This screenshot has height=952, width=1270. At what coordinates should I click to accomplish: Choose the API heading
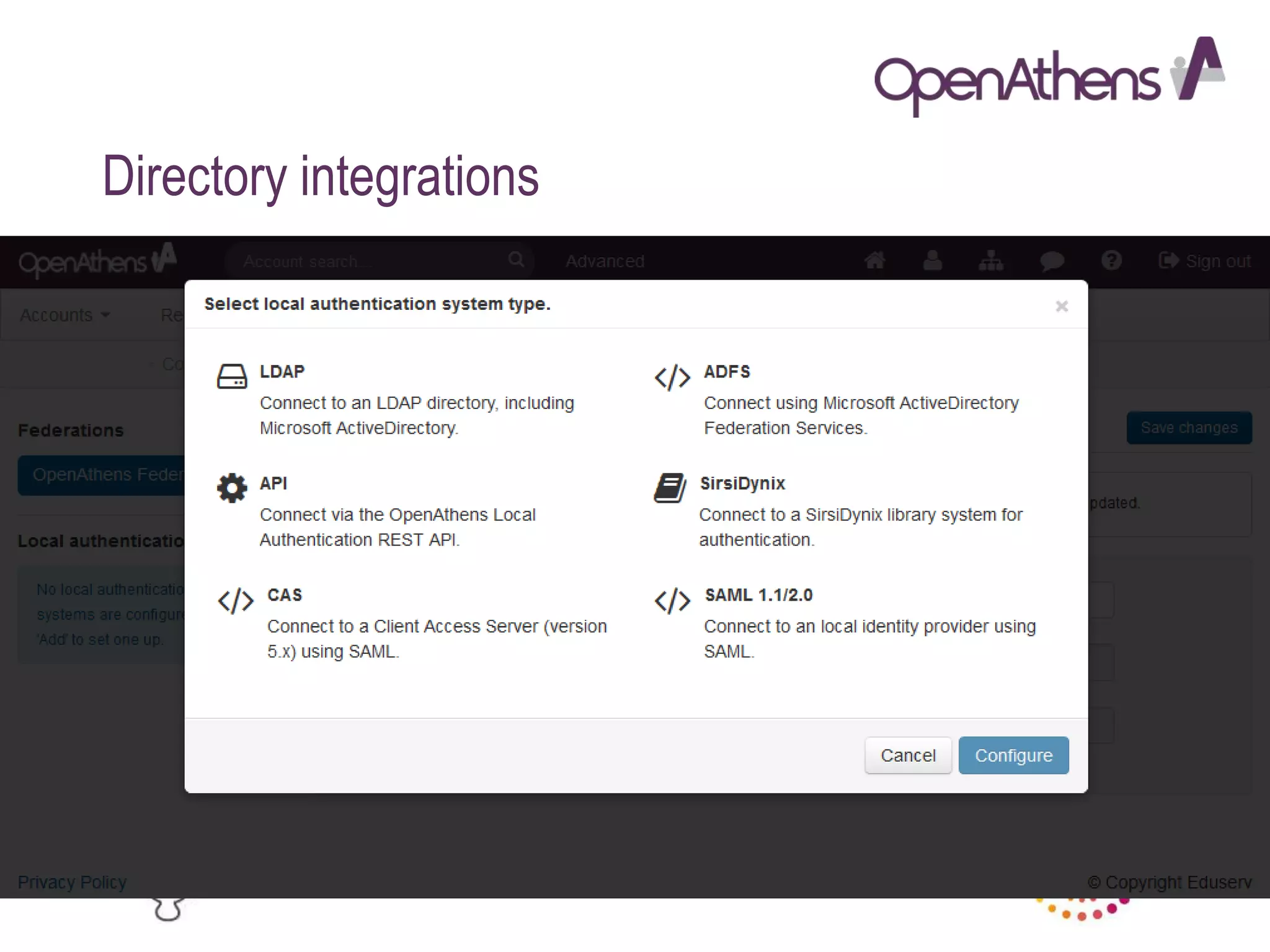click(273, 483)
